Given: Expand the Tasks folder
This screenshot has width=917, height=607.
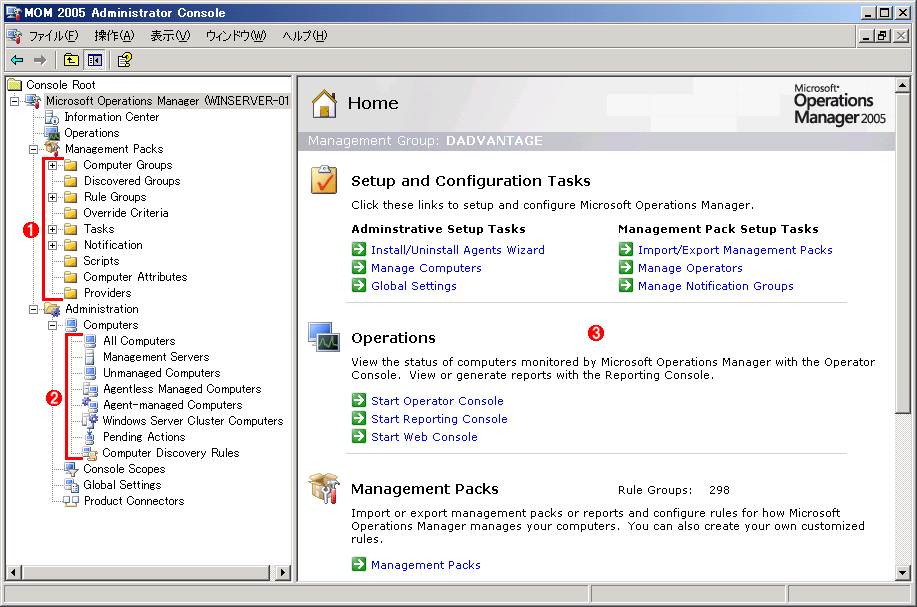Looking at the screenshot, I should (x=52, y=229).
